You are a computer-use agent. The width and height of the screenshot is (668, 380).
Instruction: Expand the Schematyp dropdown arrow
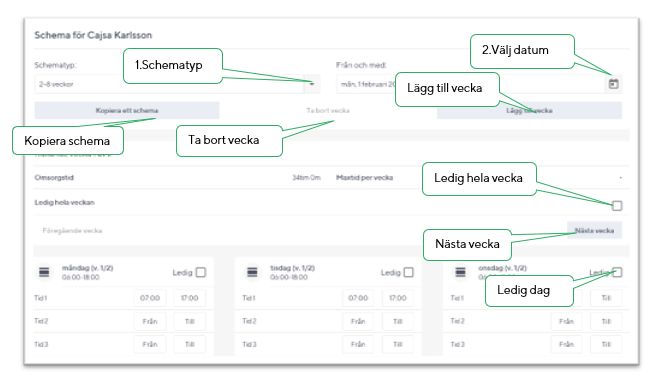[312, 84]
